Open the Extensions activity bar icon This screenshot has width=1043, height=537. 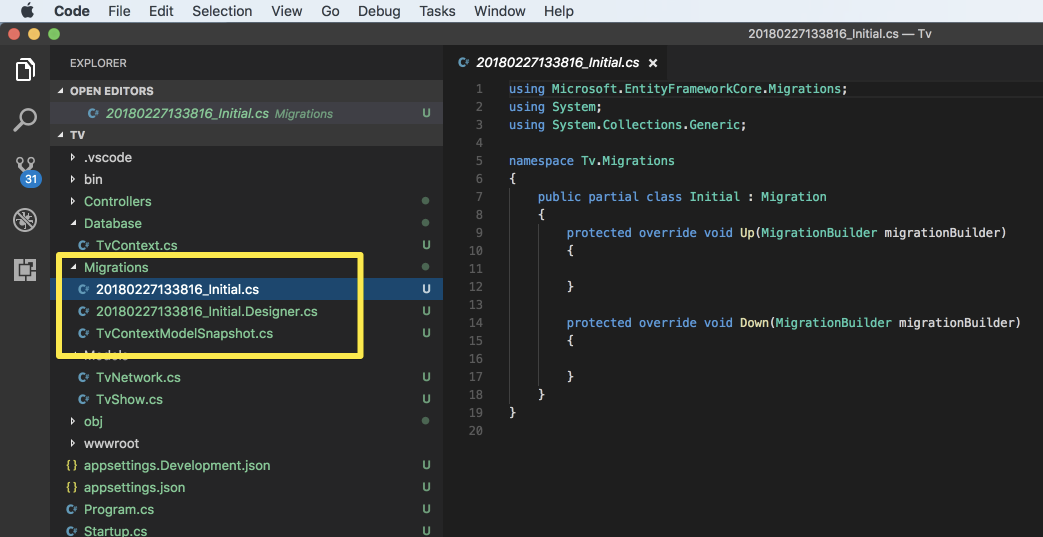click(25, 269)
